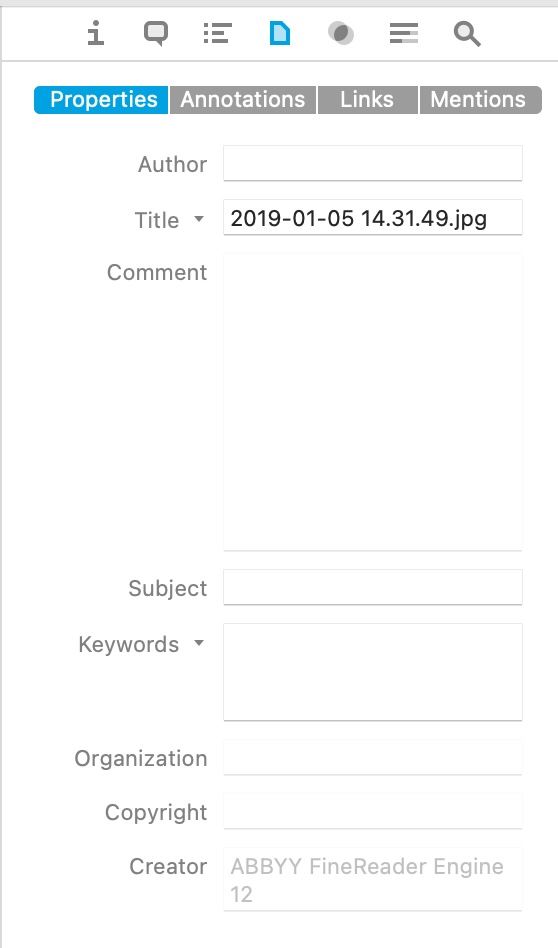Open the Annotations speech bubble inspector

(156, 33)
